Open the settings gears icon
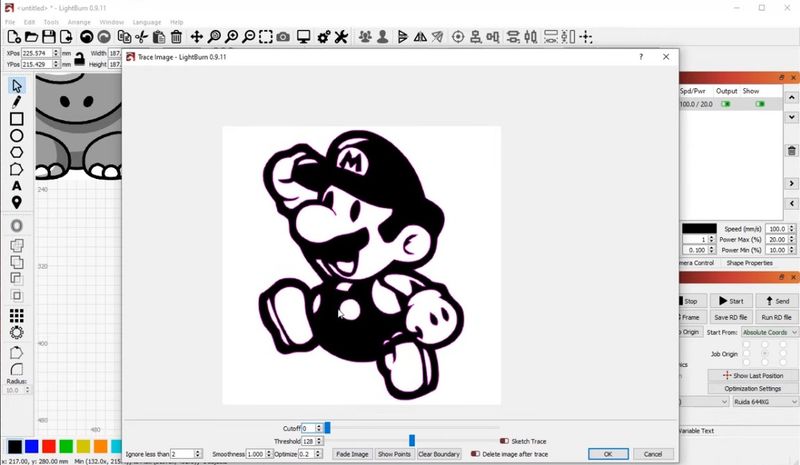The height and width of the screenshot is (465, 800). click(x=324, y=37)
